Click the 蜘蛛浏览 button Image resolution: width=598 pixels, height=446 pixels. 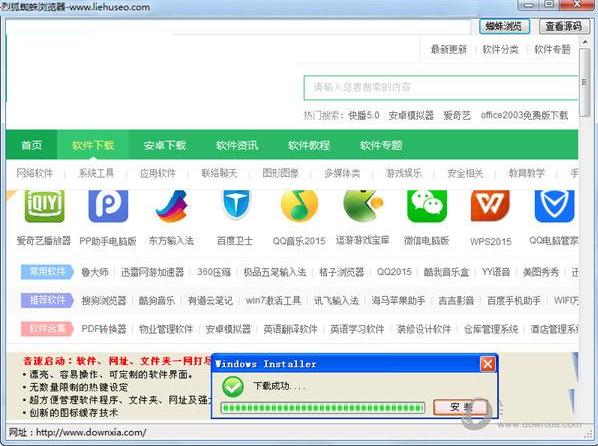click(504, 26)
